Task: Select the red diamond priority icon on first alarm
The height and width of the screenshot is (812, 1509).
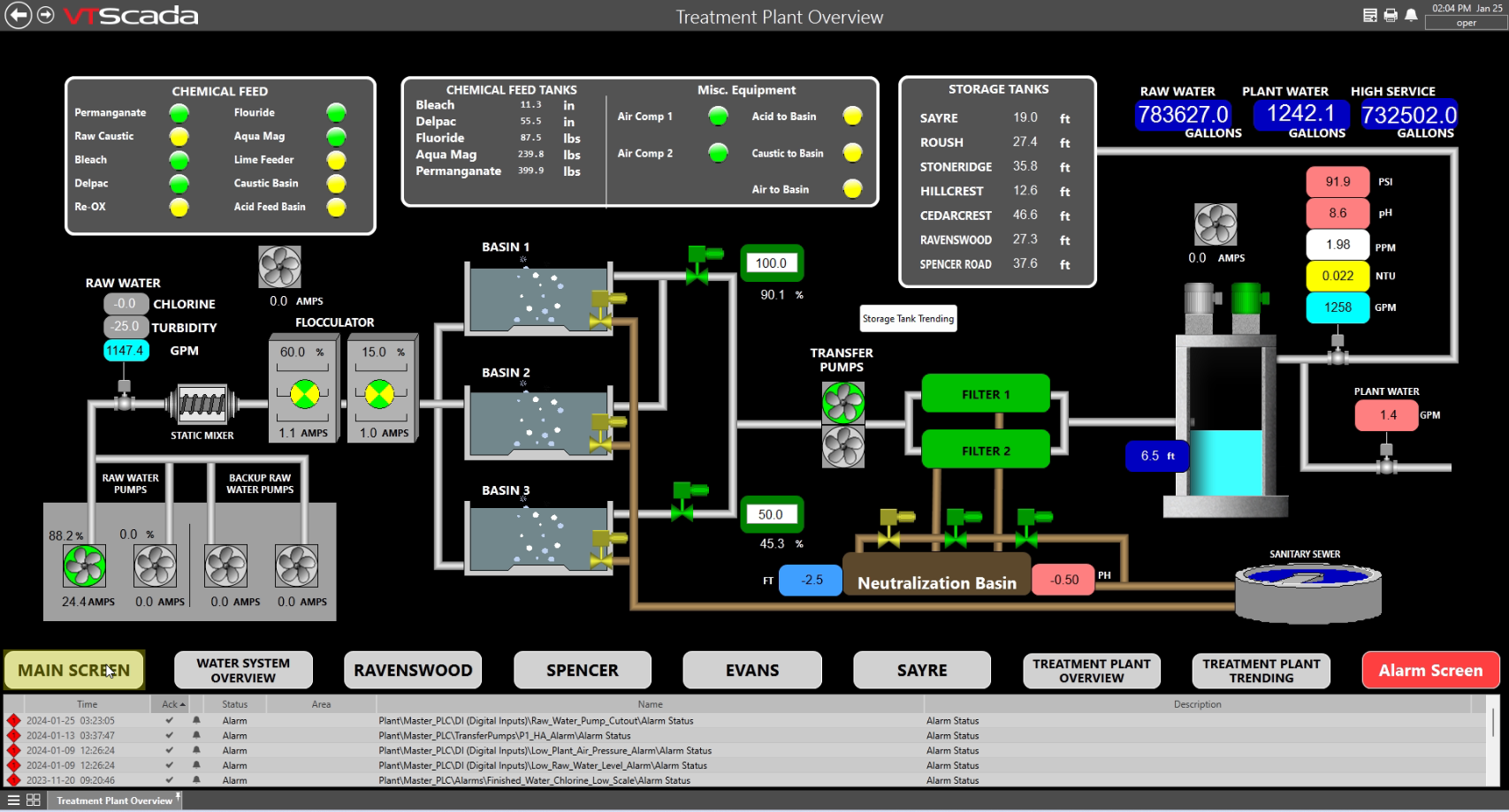Action: 14,721
